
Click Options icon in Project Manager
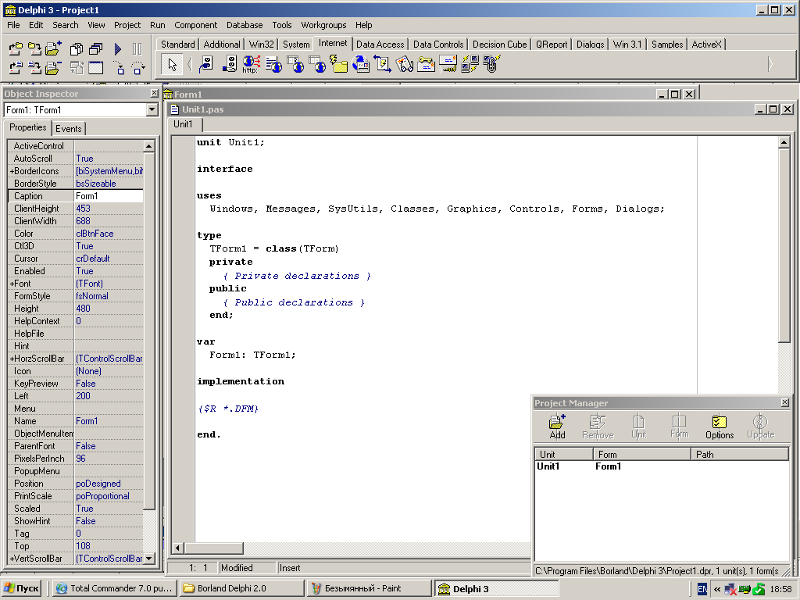pyautogui.click(x=719, y=427)
